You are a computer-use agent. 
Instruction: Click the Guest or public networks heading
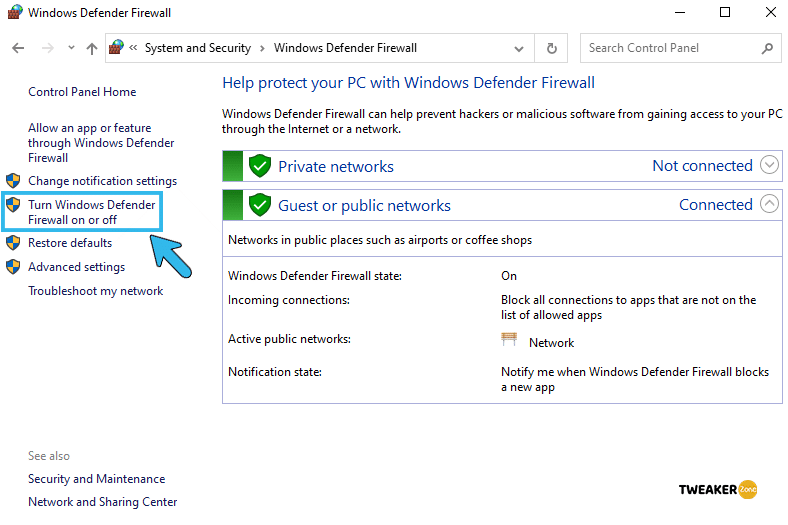tap(364, 205)
